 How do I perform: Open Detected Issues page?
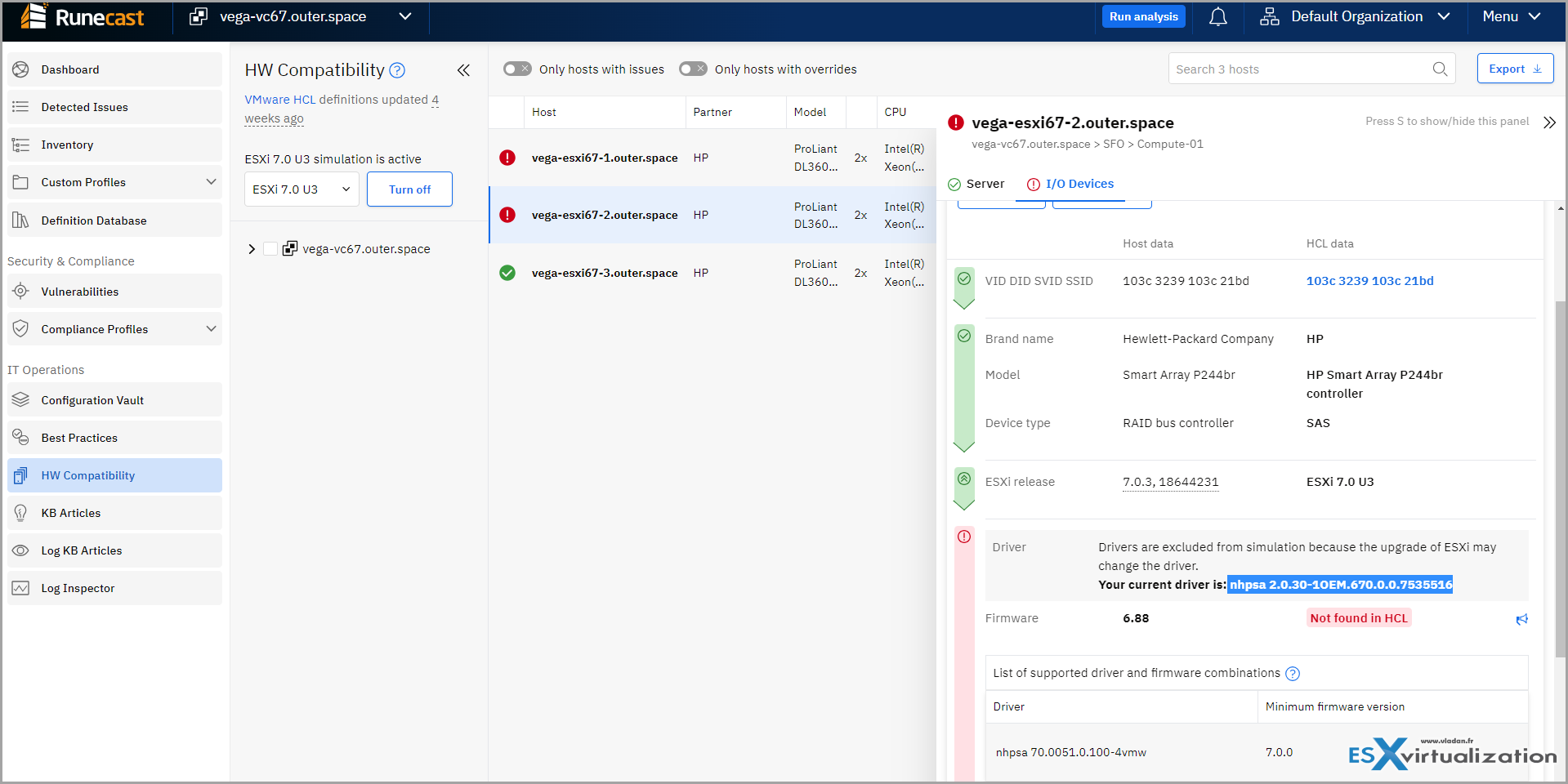pos(114,107)
